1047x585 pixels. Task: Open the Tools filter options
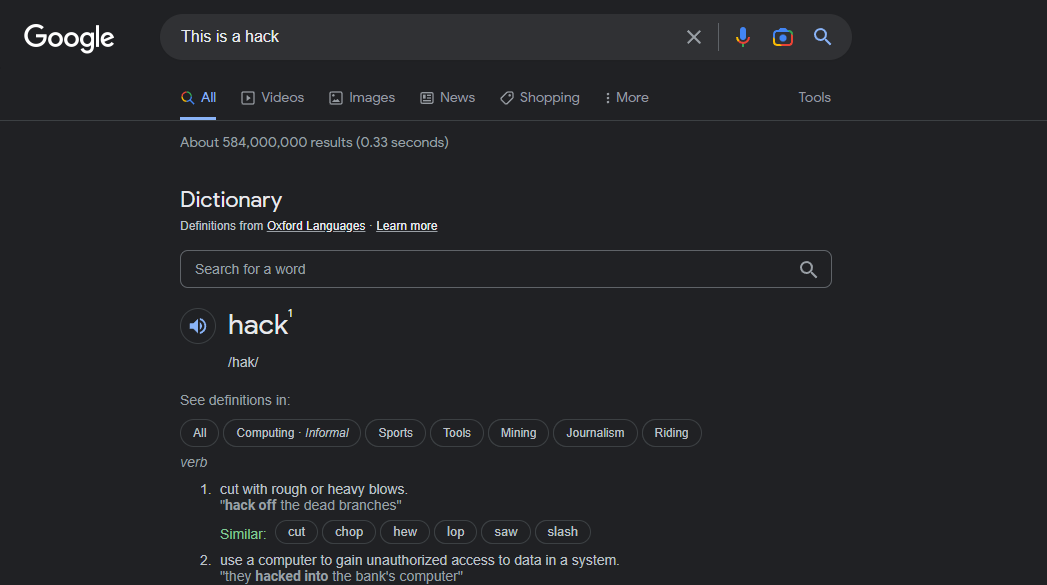click(815, 98)
